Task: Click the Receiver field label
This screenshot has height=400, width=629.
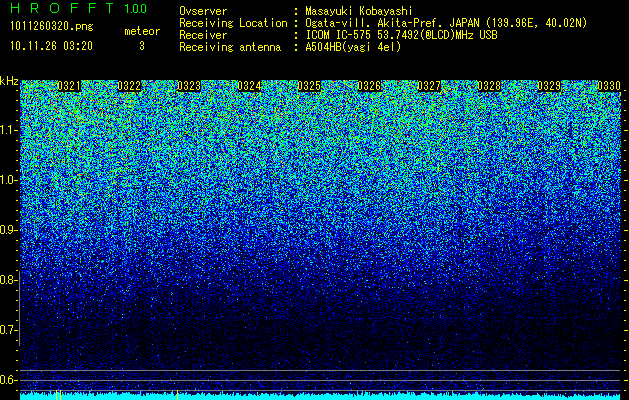Action: pos(203,35)
